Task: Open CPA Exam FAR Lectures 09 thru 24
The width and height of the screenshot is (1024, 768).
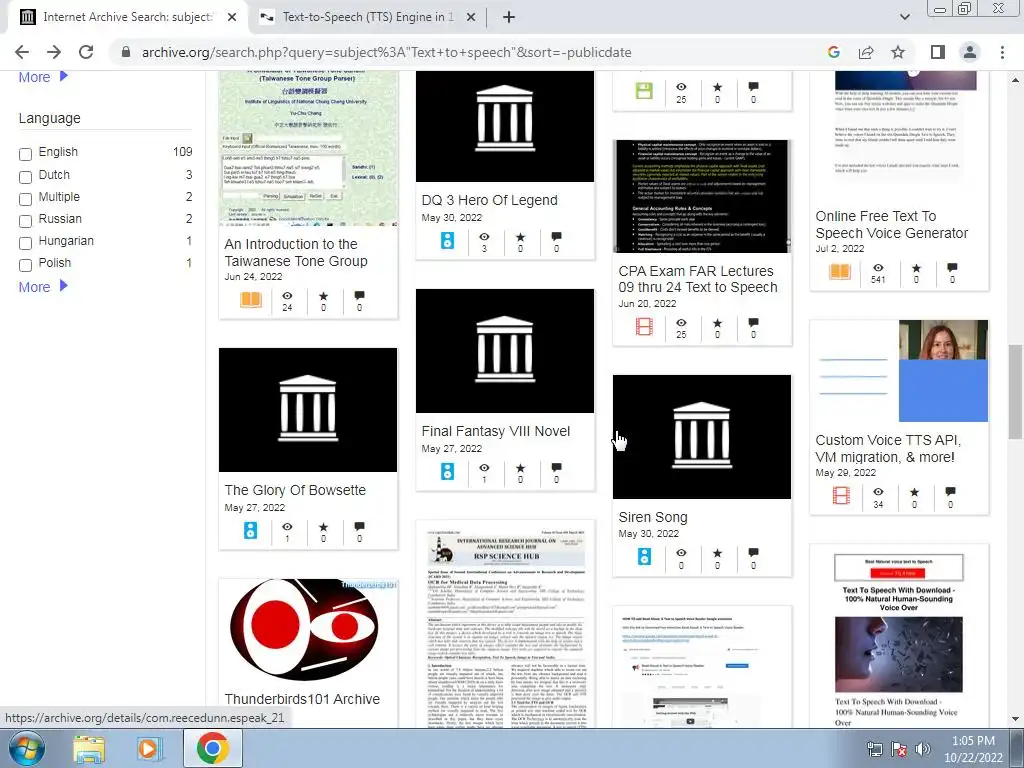Action: pyautogui.click(x=697, y=279)
